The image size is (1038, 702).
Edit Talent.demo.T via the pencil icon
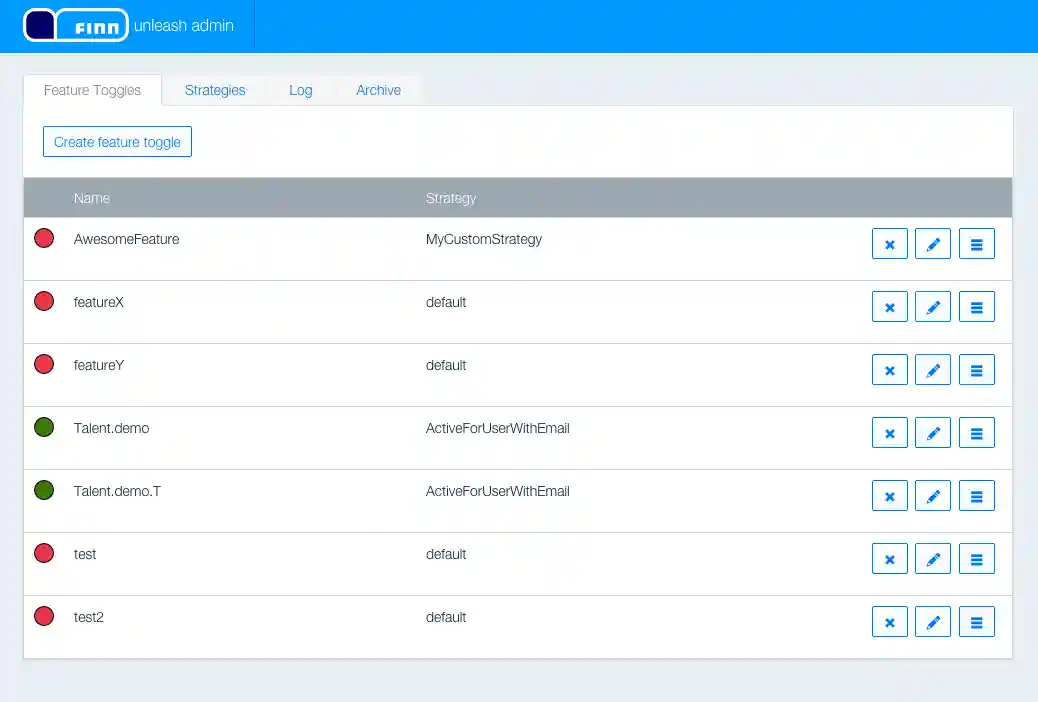933,495
